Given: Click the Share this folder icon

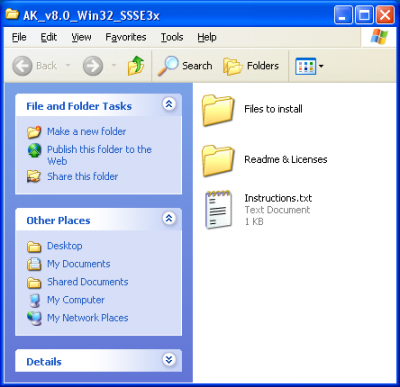Looking at the screenshot, I should pyautogui.click(x=34, y=176).
